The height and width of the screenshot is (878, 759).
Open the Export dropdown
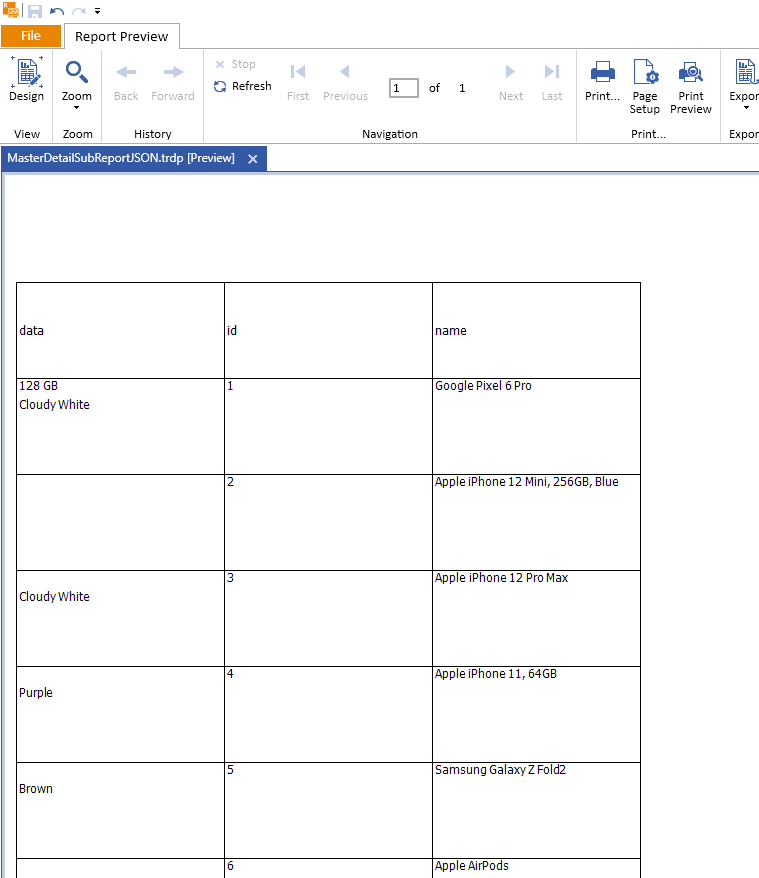[x=744, y=85]
